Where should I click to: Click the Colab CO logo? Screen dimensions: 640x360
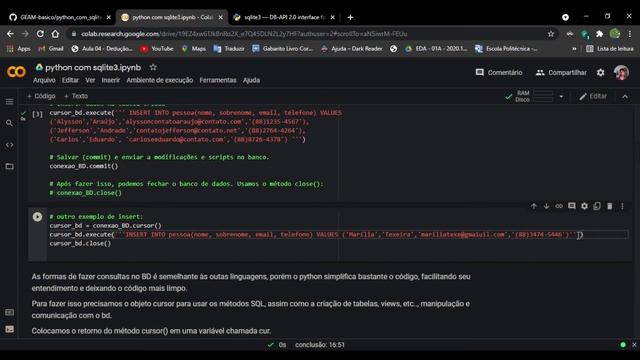tap(16, 72)
